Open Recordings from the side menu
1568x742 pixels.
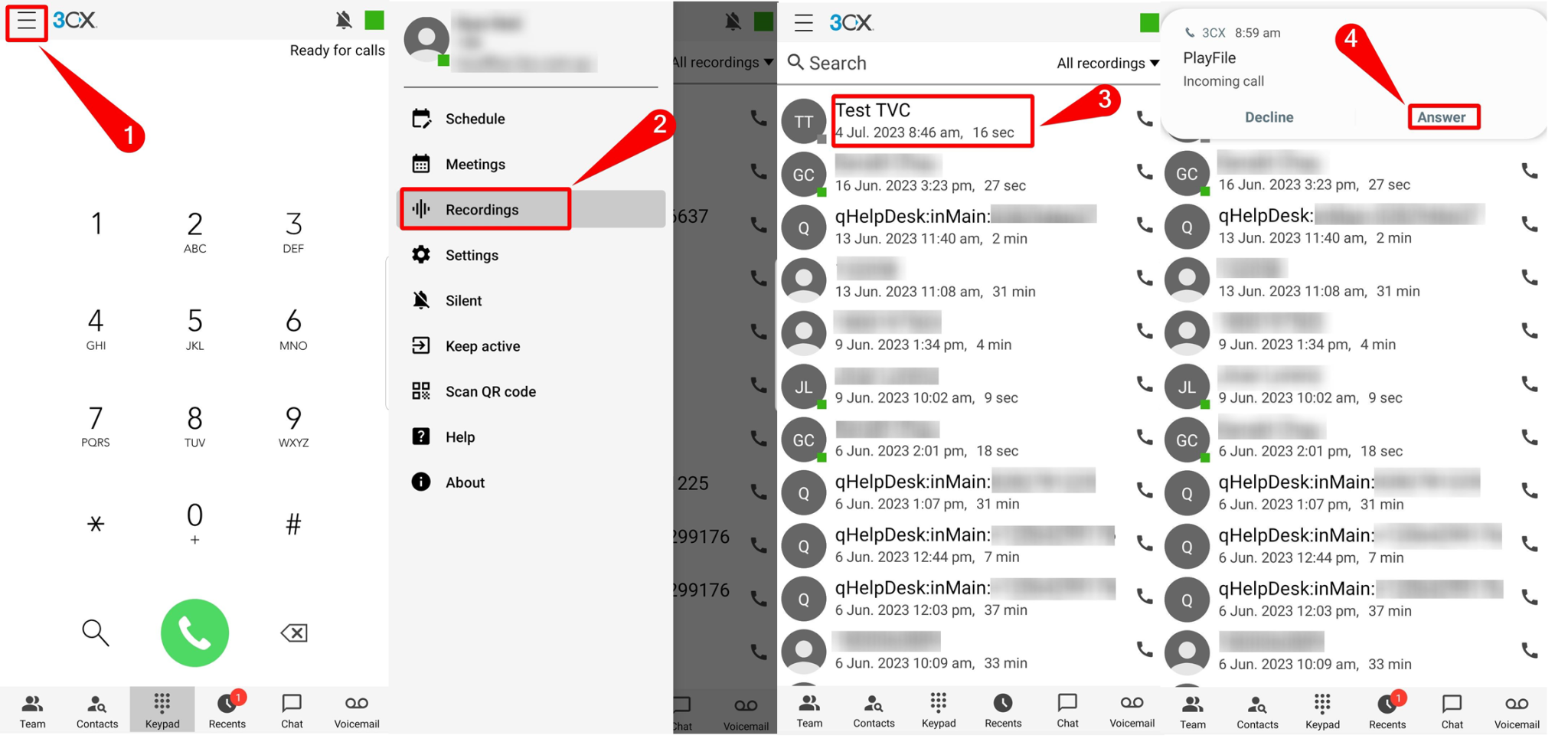[482, 209]
